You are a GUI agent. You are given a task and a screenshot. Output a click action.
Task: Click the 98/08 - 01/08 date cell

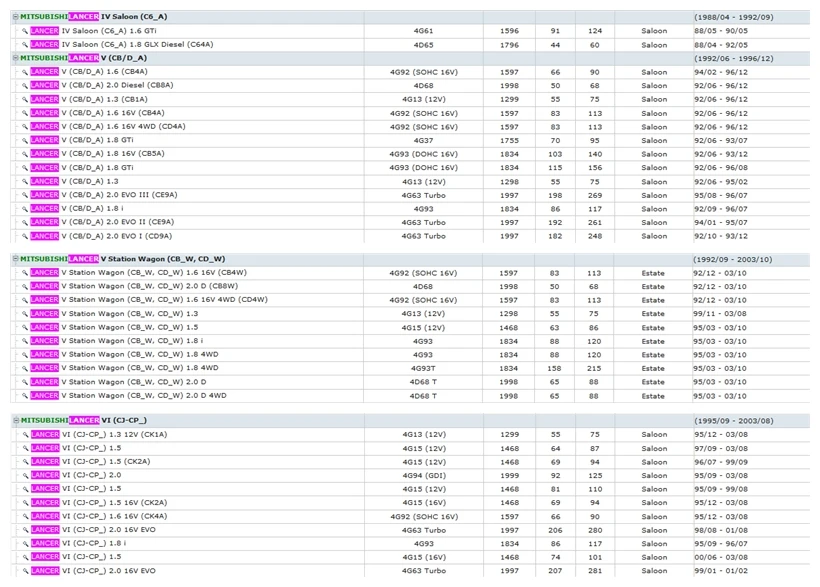tap(721, 530)
